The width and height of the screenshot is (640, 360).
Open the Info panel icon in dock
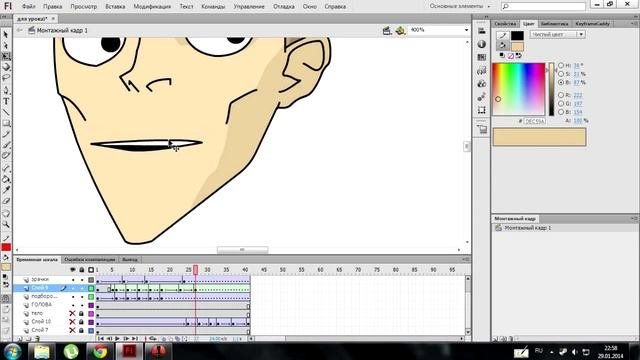coord(482,44)
